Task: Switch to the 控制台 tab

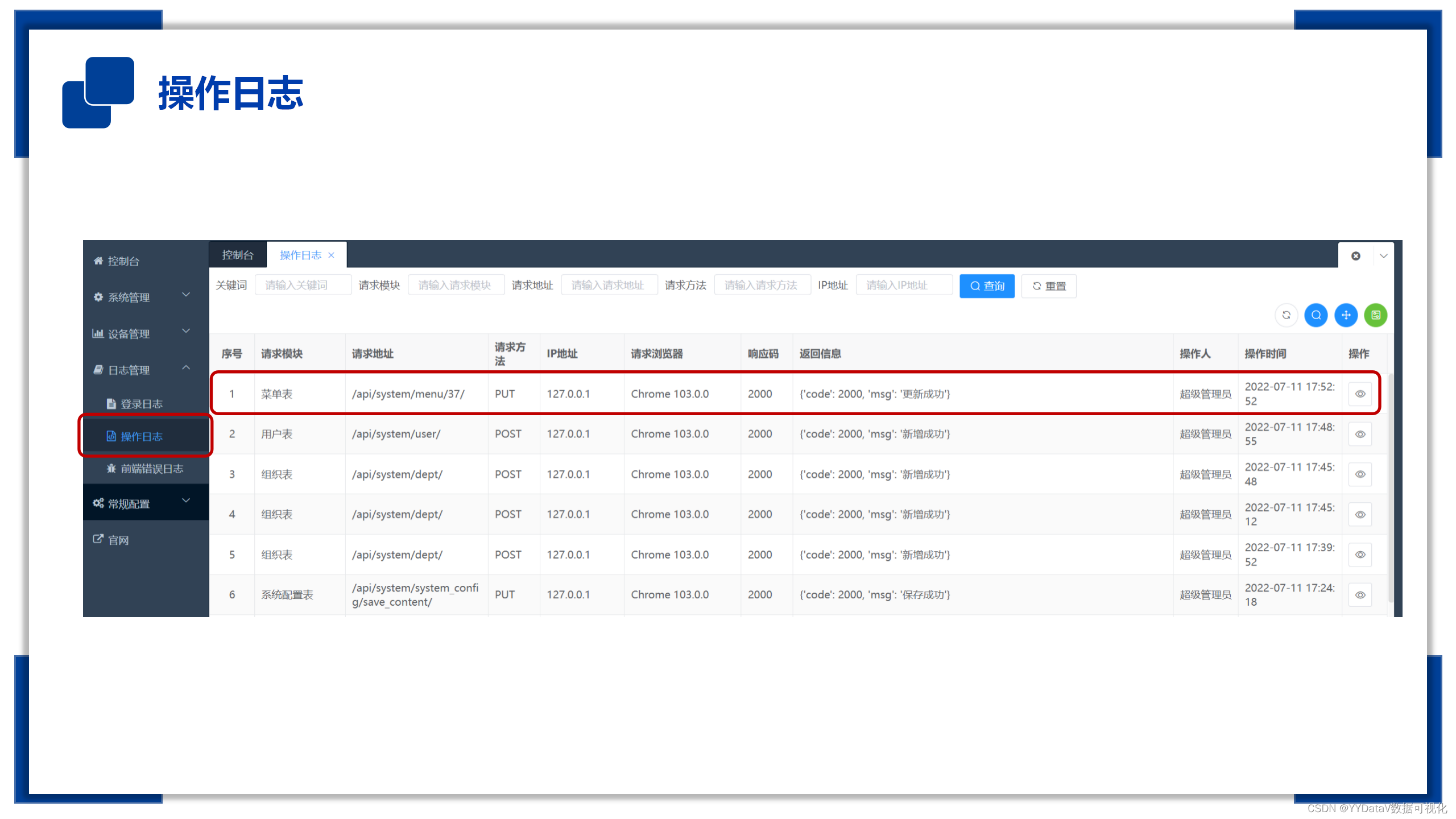Action: pos(238,255)
